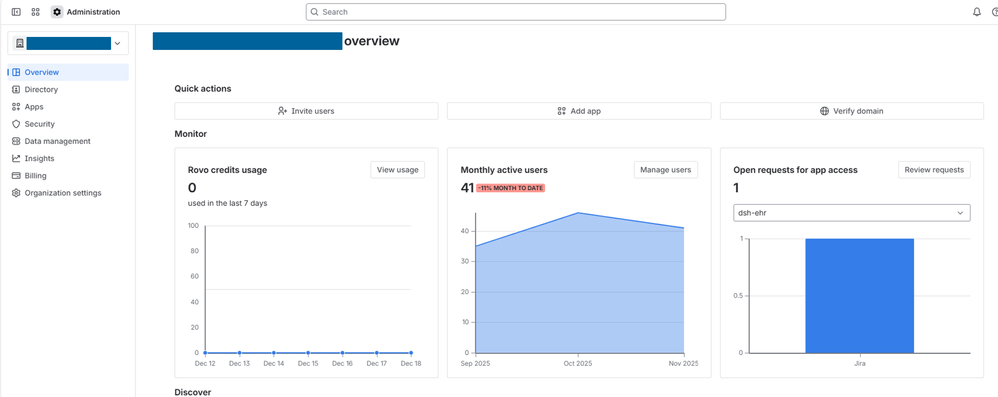Open the dsh-ehr site dropdown
This screenshot has height=397, width=998.
[x=852, y=212]
